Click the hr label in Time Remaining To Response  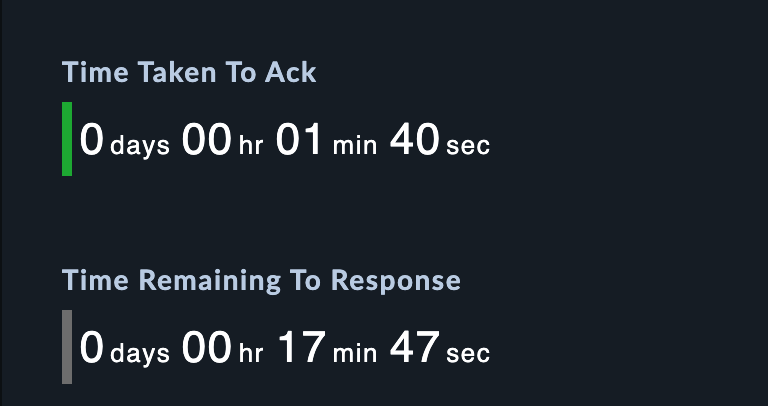point(249,353)
